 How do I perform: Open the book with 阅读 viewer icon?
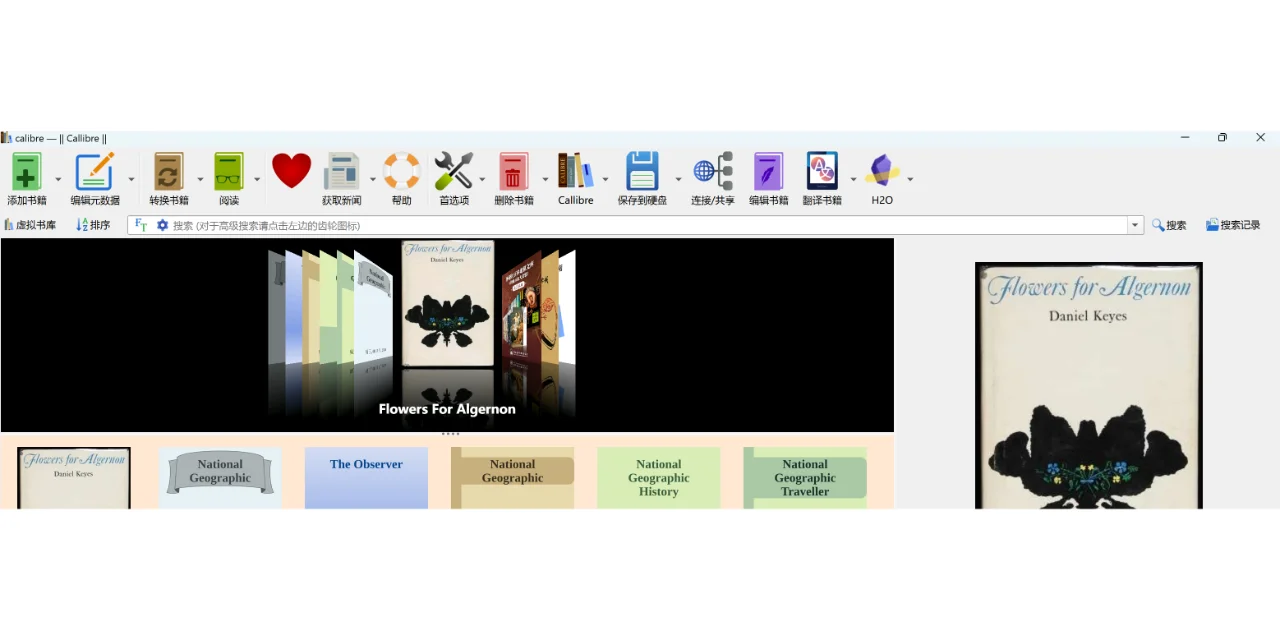point(229,172)
